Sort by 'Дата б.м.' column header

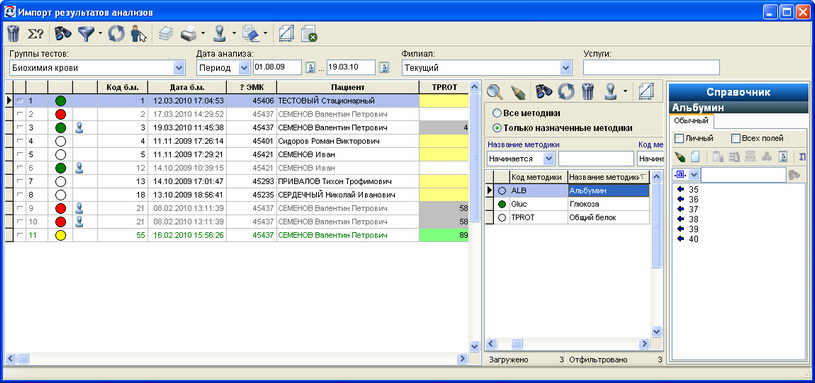point(187,87)
